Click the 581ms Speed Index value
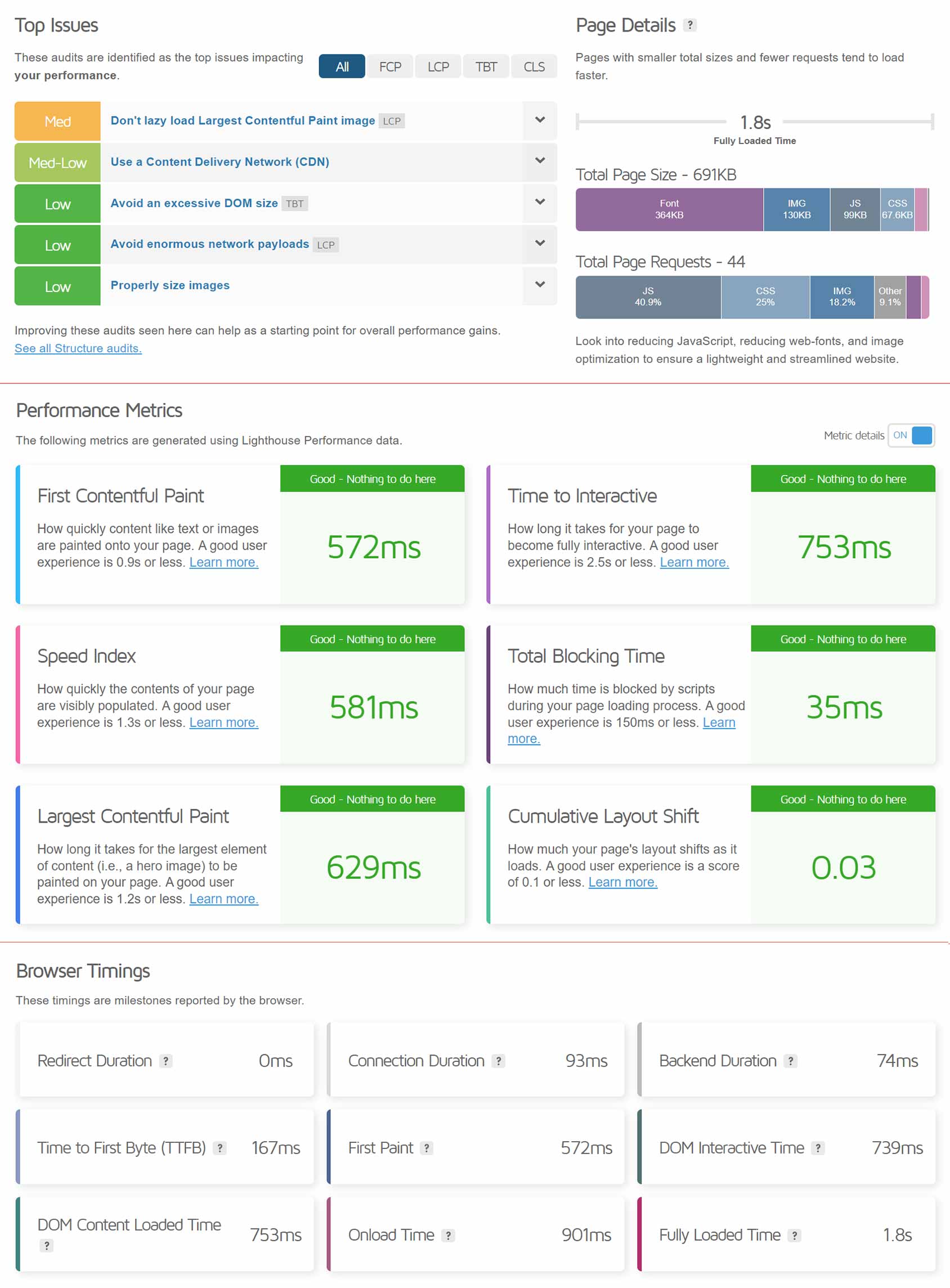This screenshot has width=950, height=1288. (x=374, y=708)
